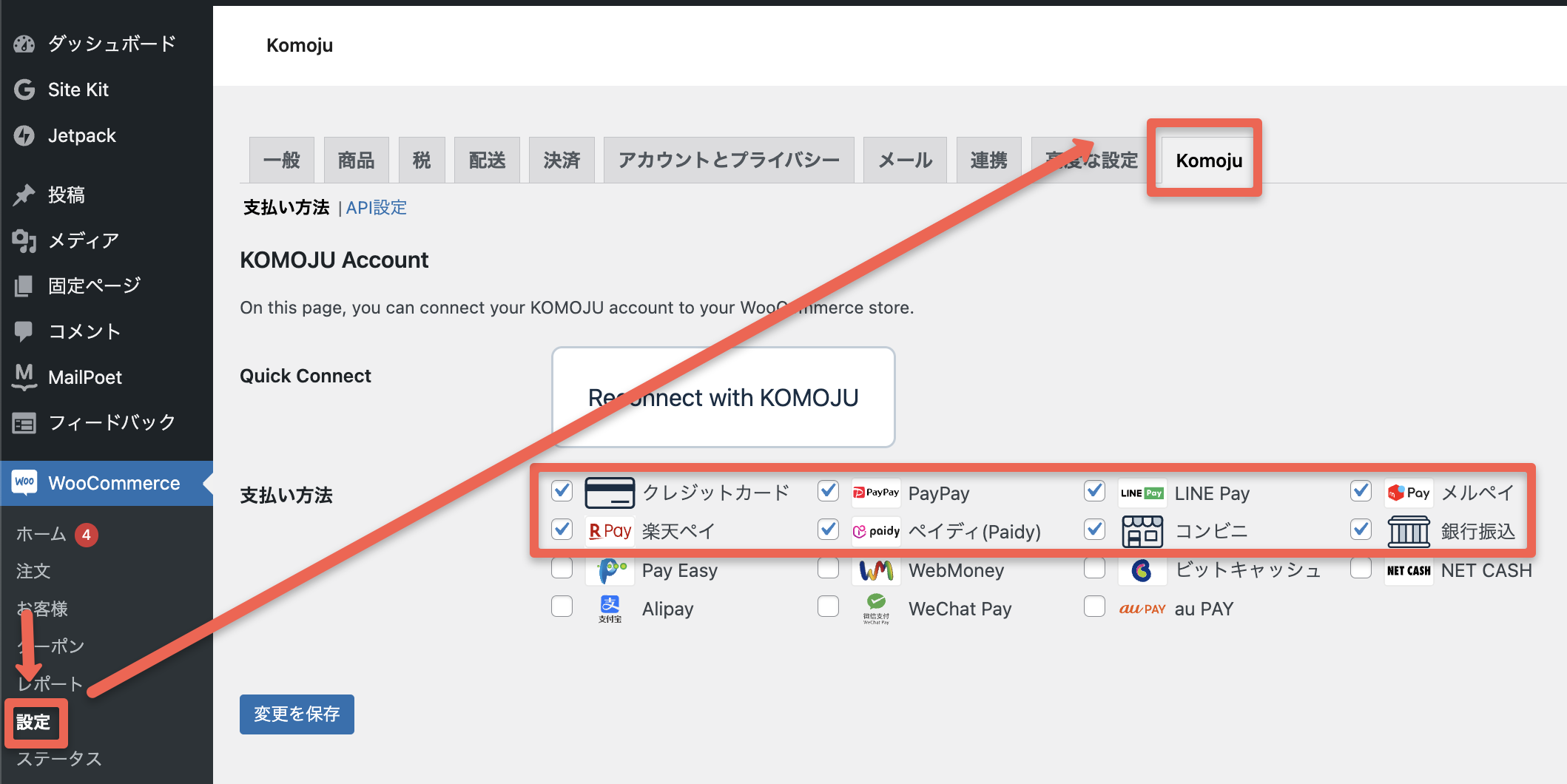This screenshot has width=1567, height=784.
Task: Click the MailPoet M icon
Action: pyautogui.click(x=24, y=376)
